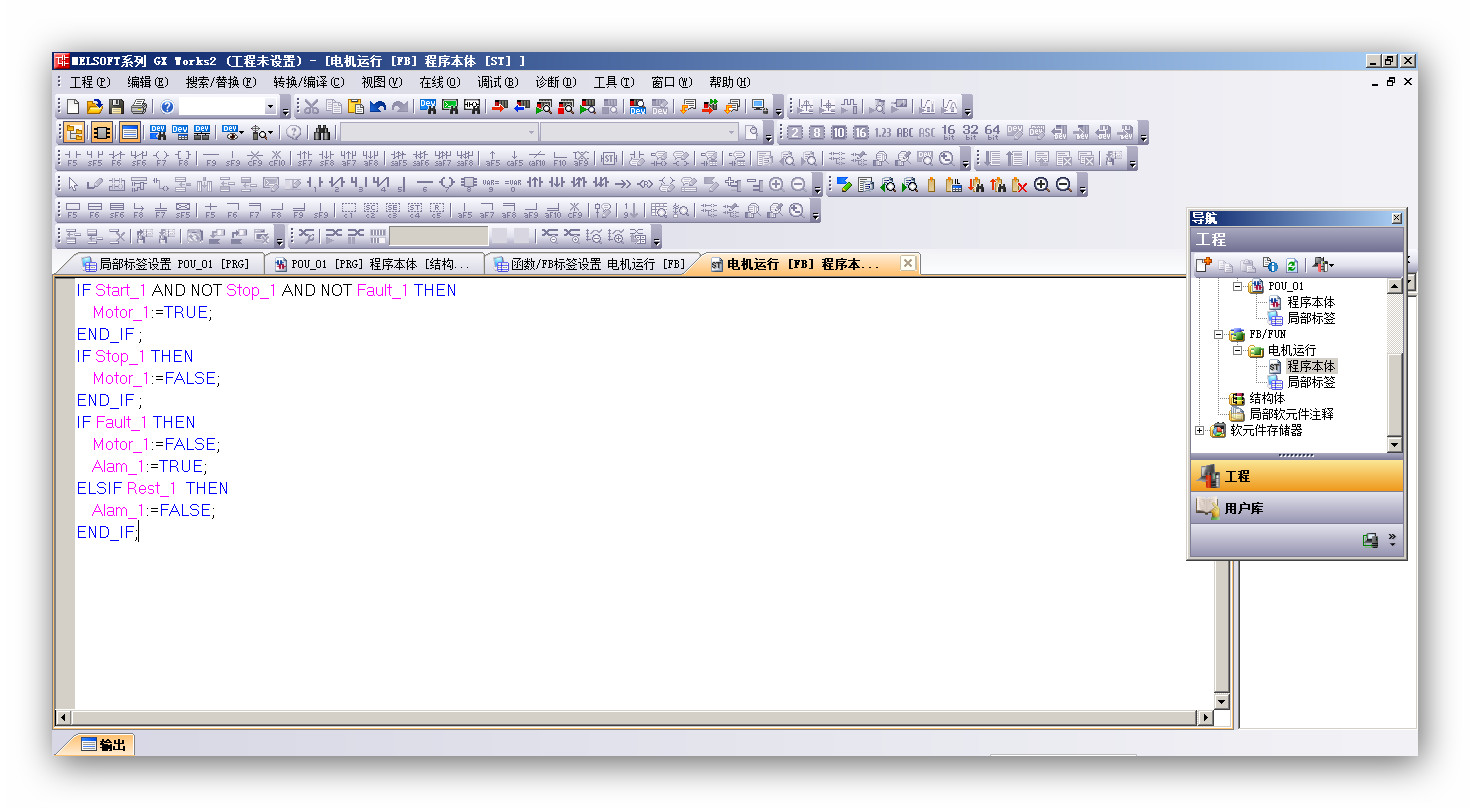Click the Undo arrow icon
The width and height of the screenshot is (1470, 808).
(x=378, y=107)
